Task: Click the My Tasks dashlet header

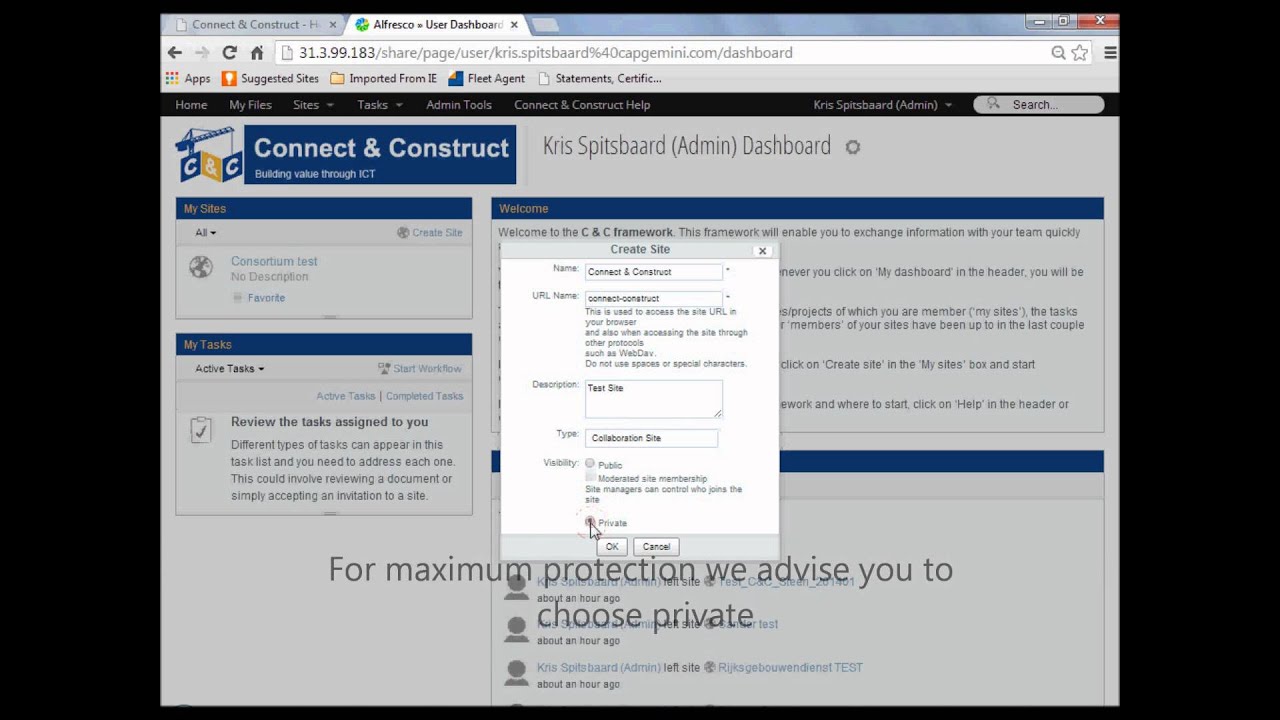Action: coord(324,345)
